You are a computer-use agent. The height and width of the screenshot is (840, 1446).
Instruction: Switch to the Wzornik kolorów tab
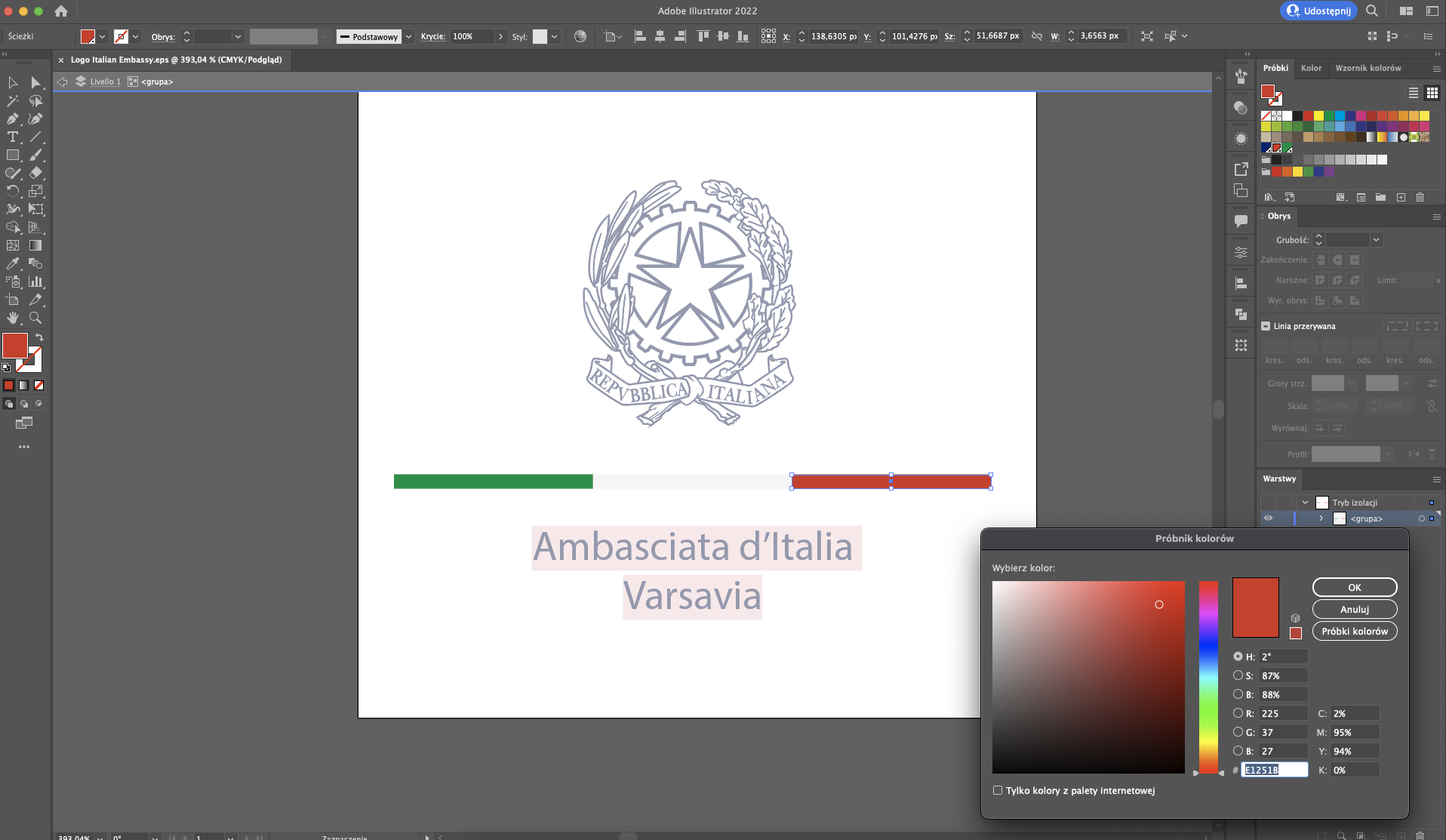point(1368,68)
